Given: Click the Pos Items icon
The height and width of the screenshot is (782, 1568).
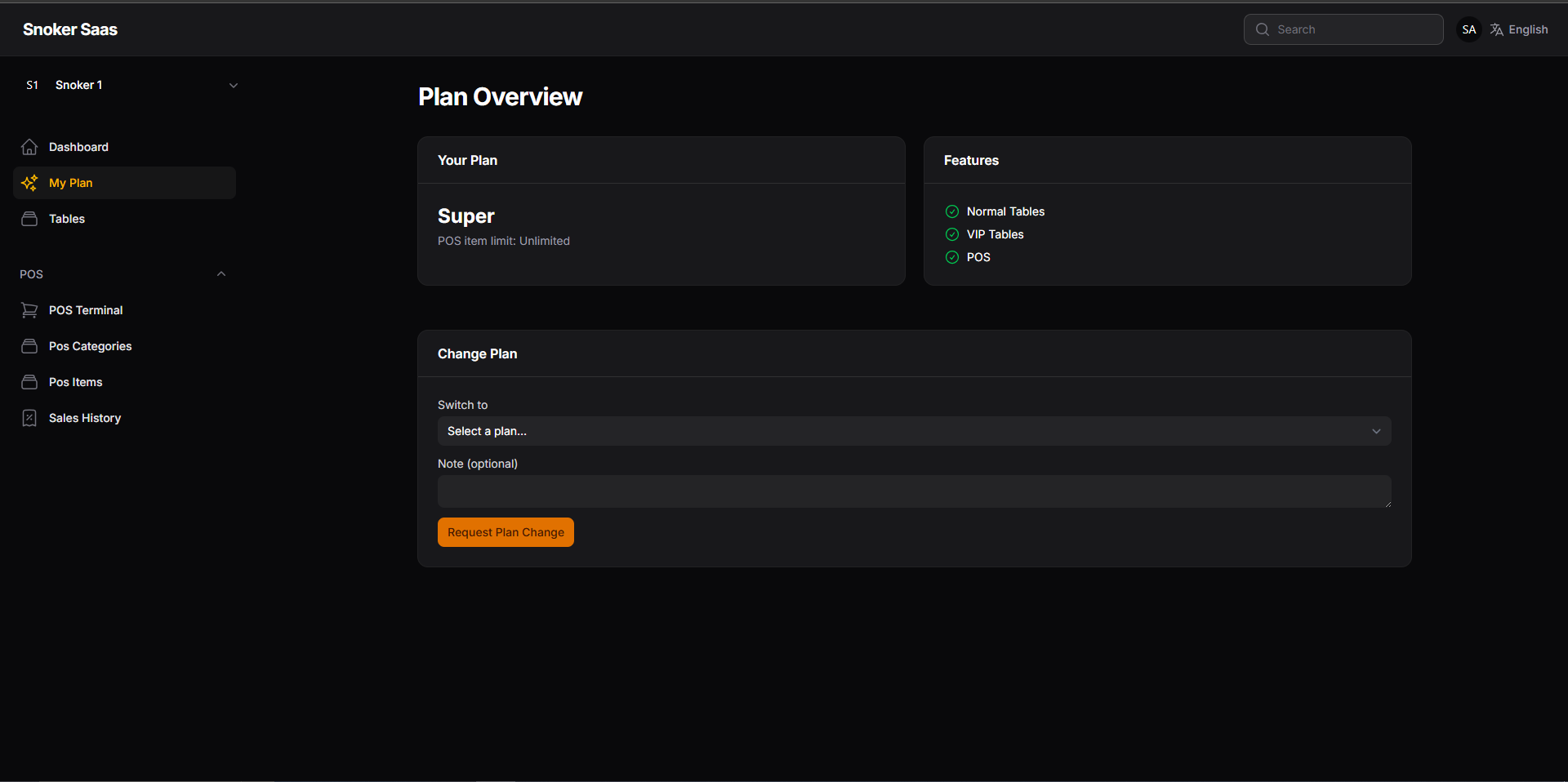Looking at the screenshot, I should coord(29,382).
